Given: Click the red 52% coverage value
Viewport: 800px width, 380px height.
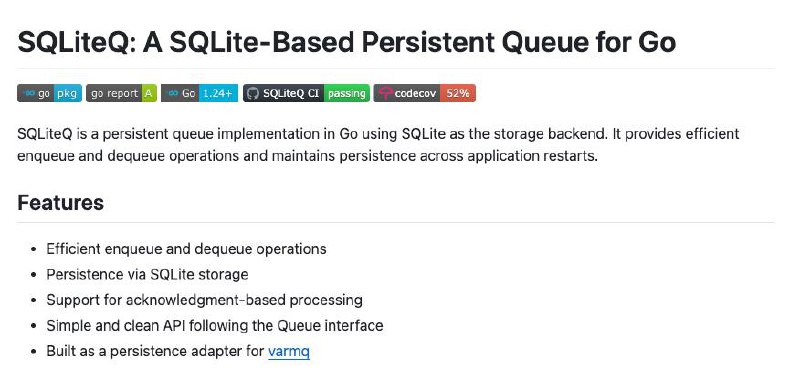Looking at the screenshot, I should [458, 93].
